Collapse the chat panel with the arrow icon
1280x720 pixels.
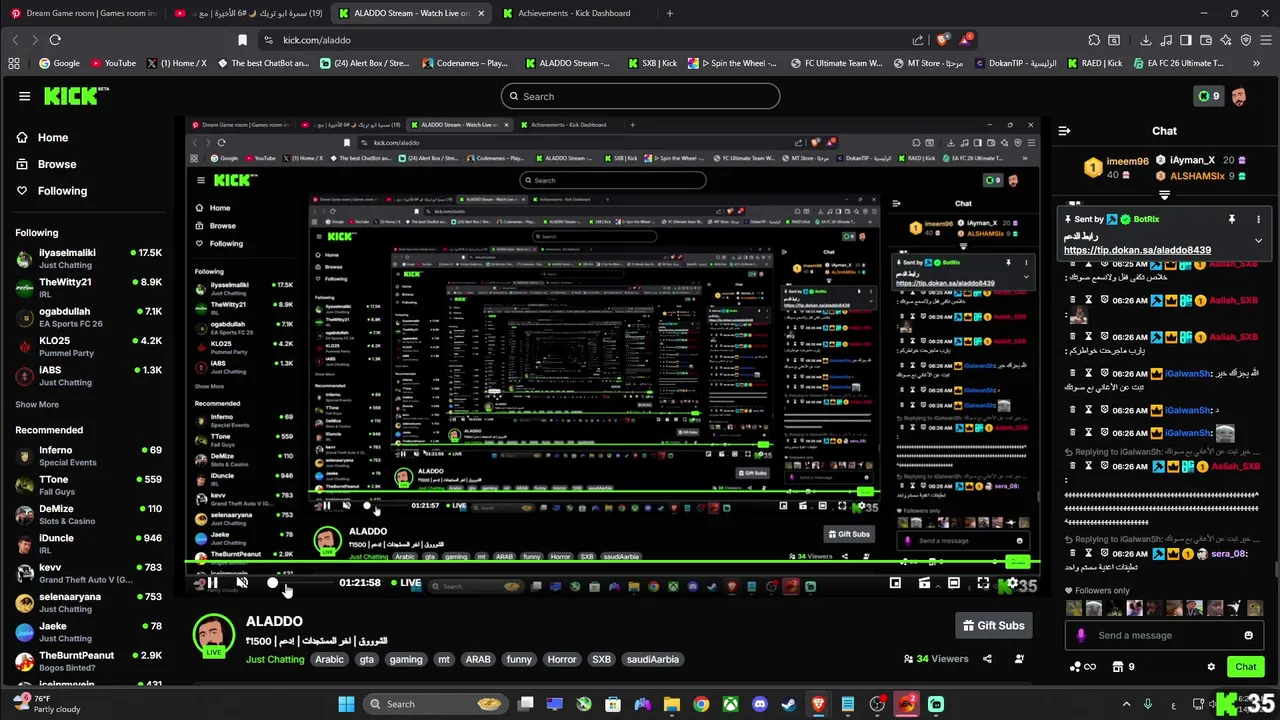tap(1064, 131)
